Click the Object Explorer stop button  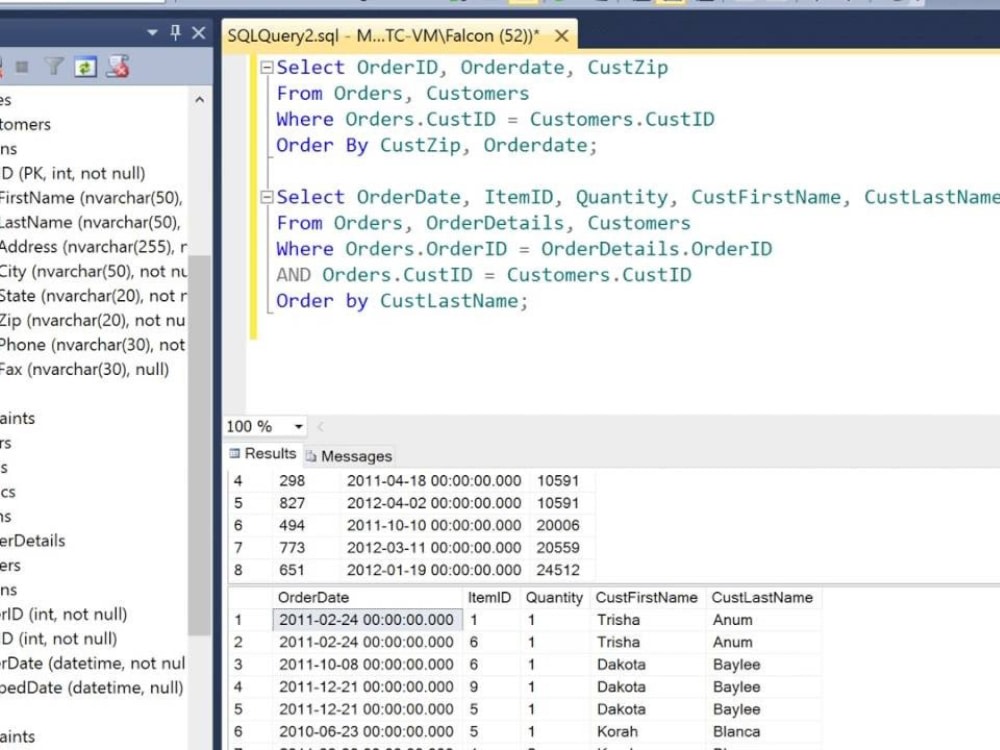(x=22, y=66)
